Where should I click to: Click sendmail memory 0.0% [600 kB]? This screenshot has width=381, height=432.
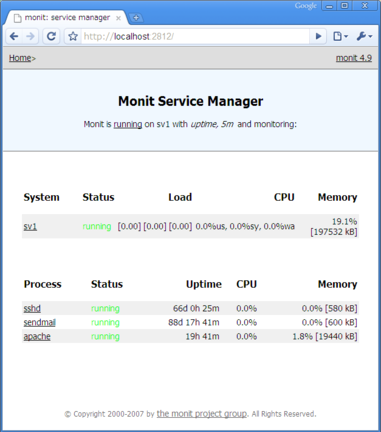[329, 322]
